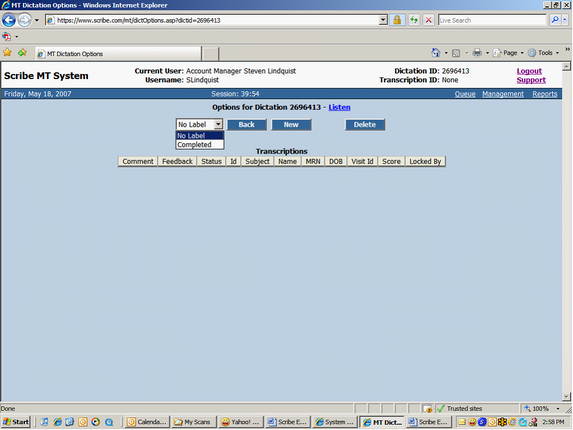Click the Delete button
This screenshot has width=573, height=430.
point(365,125)
